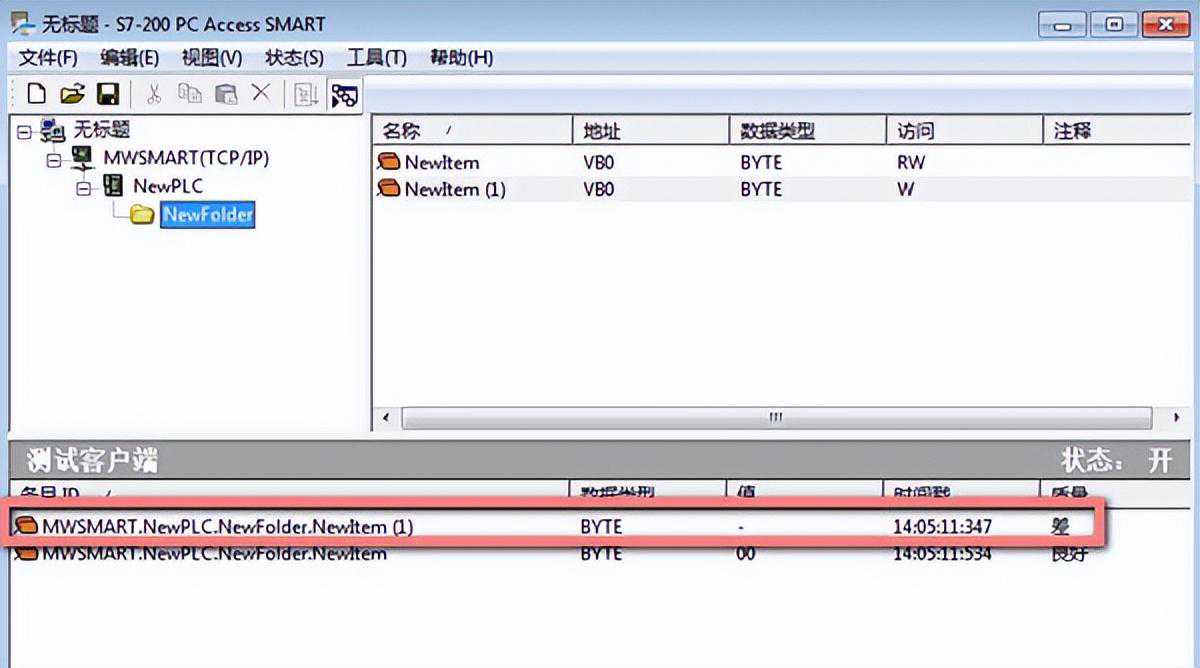Select the NewFolder tree item
This screenshot has width=1200, height=668.
tap(208, 214)
